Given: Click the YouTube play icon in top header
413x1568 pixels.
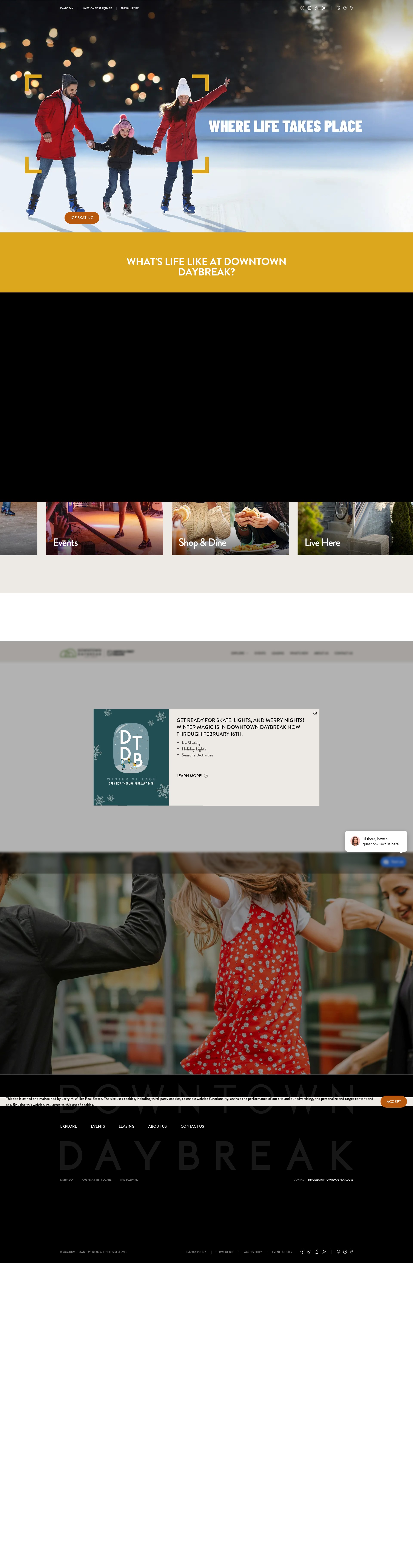Looking at the screenshot, I should pyautogui.click(x=324, y=8).
